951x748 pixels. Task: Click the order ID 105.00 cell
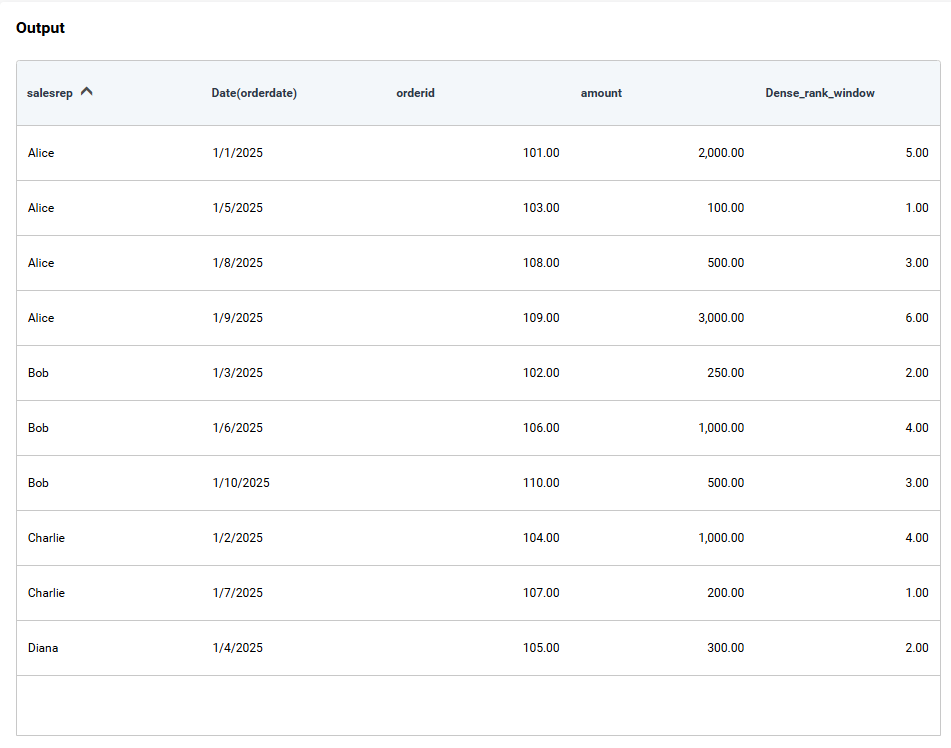point(541,648)
